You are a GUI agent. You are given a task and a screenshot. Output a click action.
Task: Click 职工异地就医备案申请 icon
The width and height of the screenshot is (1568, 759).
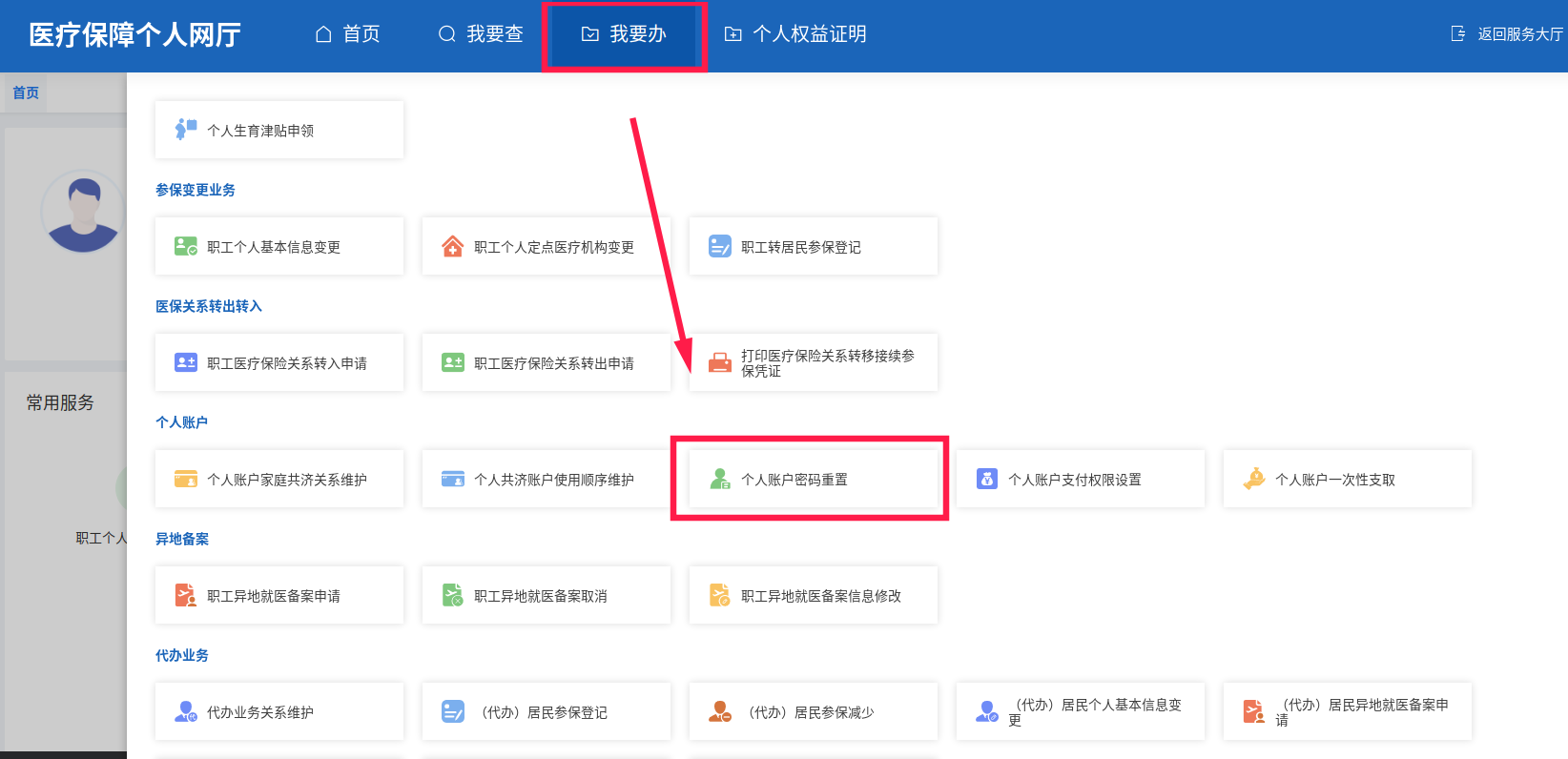click(186, 595)
